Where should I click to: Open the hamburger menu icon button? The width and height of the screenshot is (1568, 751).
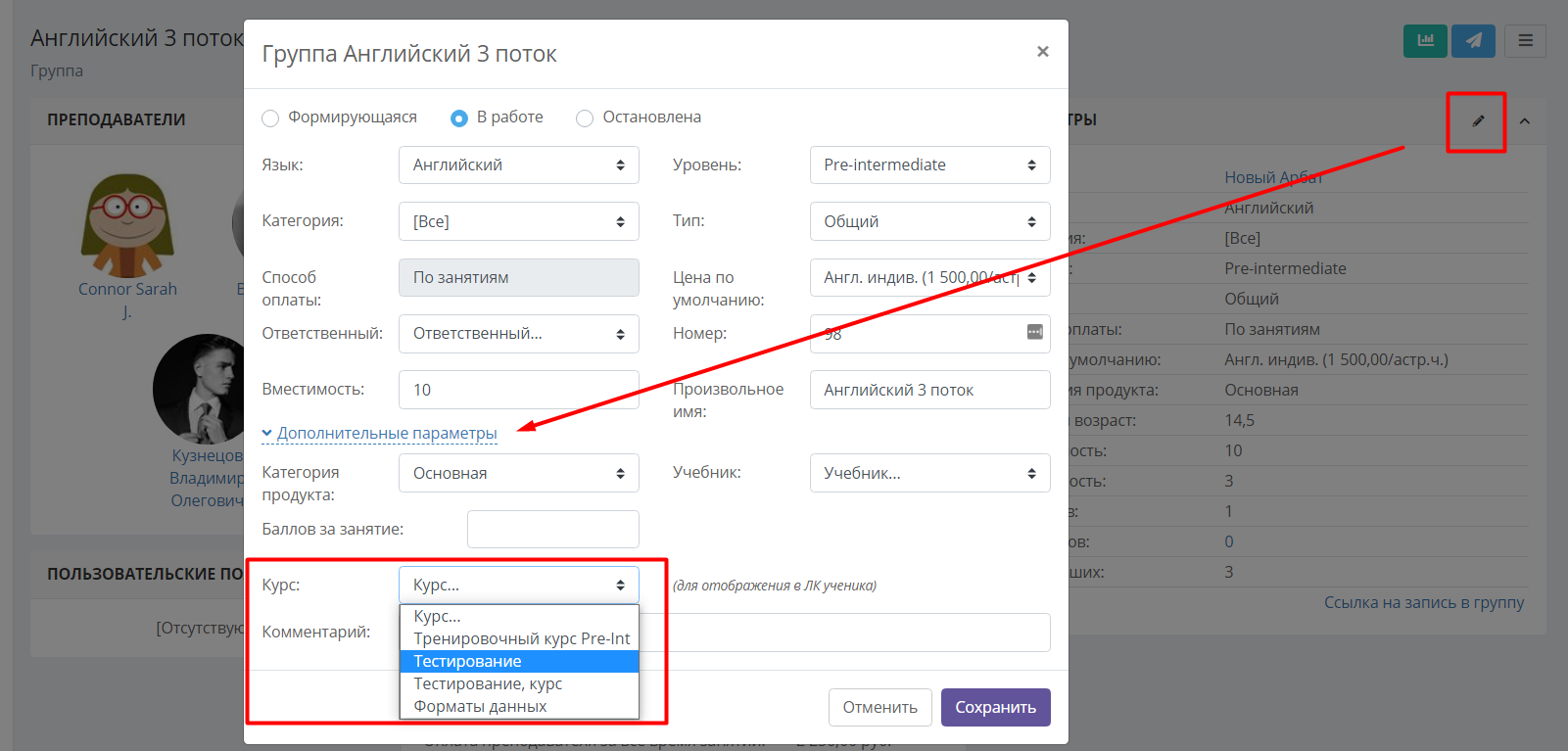point(1525,41)
